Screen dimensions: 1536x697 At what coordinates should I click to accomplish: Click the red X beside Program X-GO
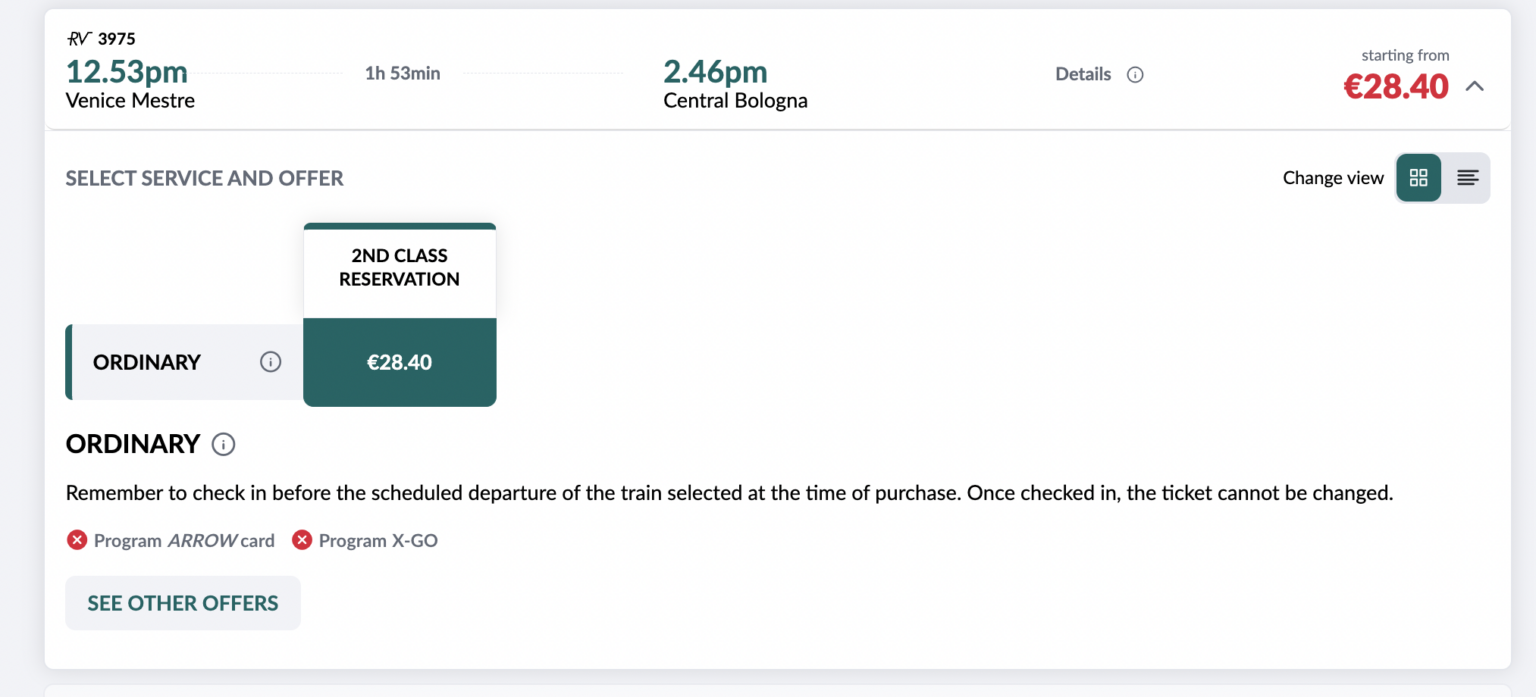coord(302,540)
